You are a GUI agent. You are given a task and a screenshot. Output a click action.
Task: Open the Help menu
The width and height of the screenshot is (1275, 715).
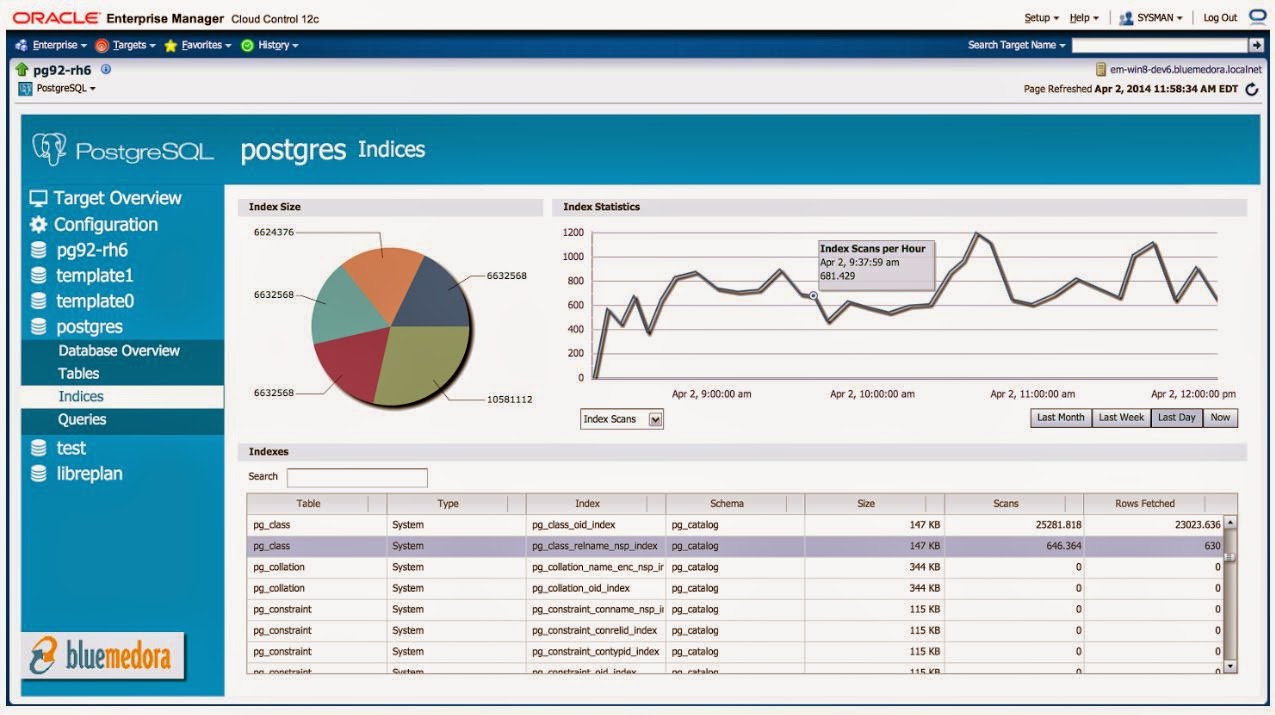(x=1083, y=18)
